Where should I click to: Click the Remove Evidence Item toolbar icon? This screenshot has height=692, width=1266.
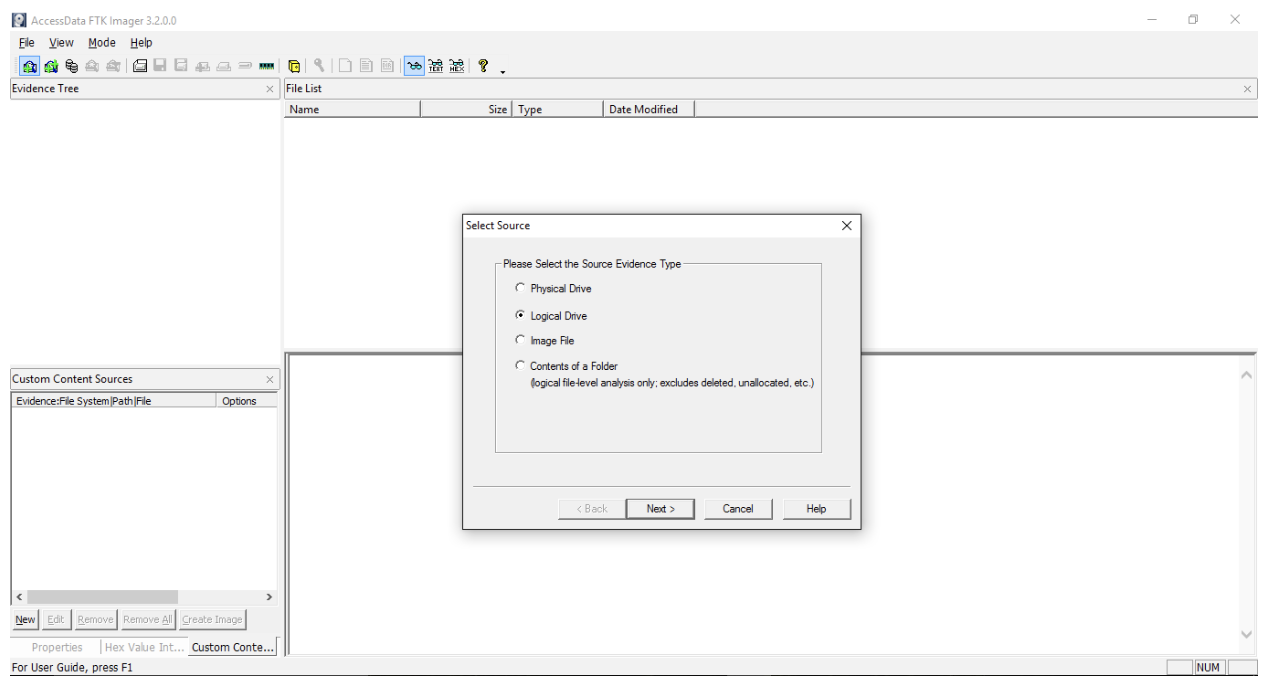[92, 66]
